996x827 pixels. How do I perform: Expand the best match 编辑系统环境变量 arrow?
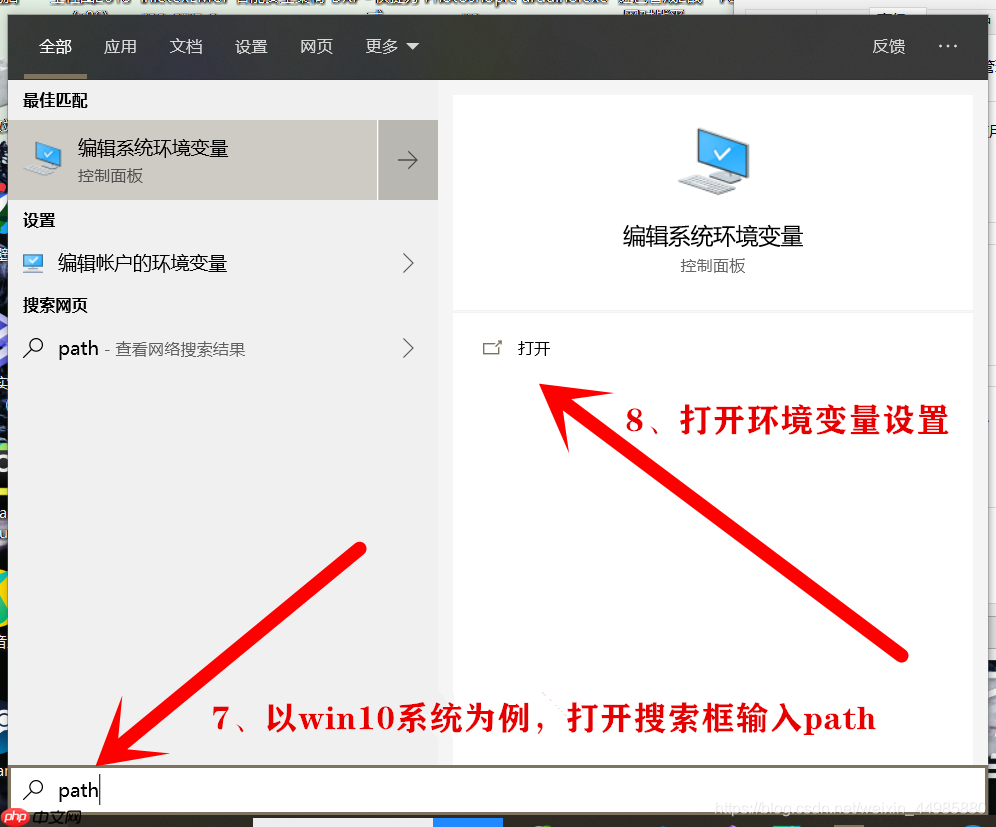[x=407, y=160]
